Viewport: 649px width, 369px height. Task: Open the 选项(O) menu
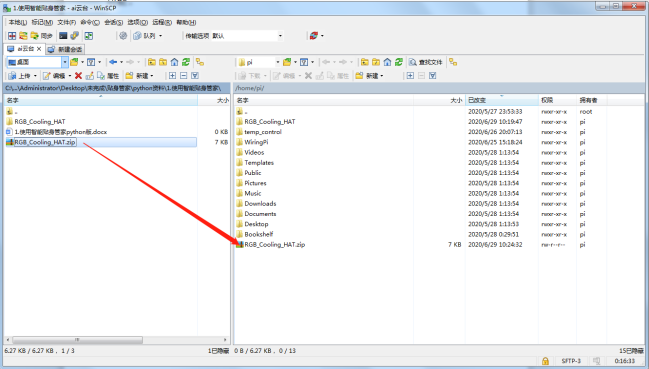pyautogui.click(x=137, y=22)
